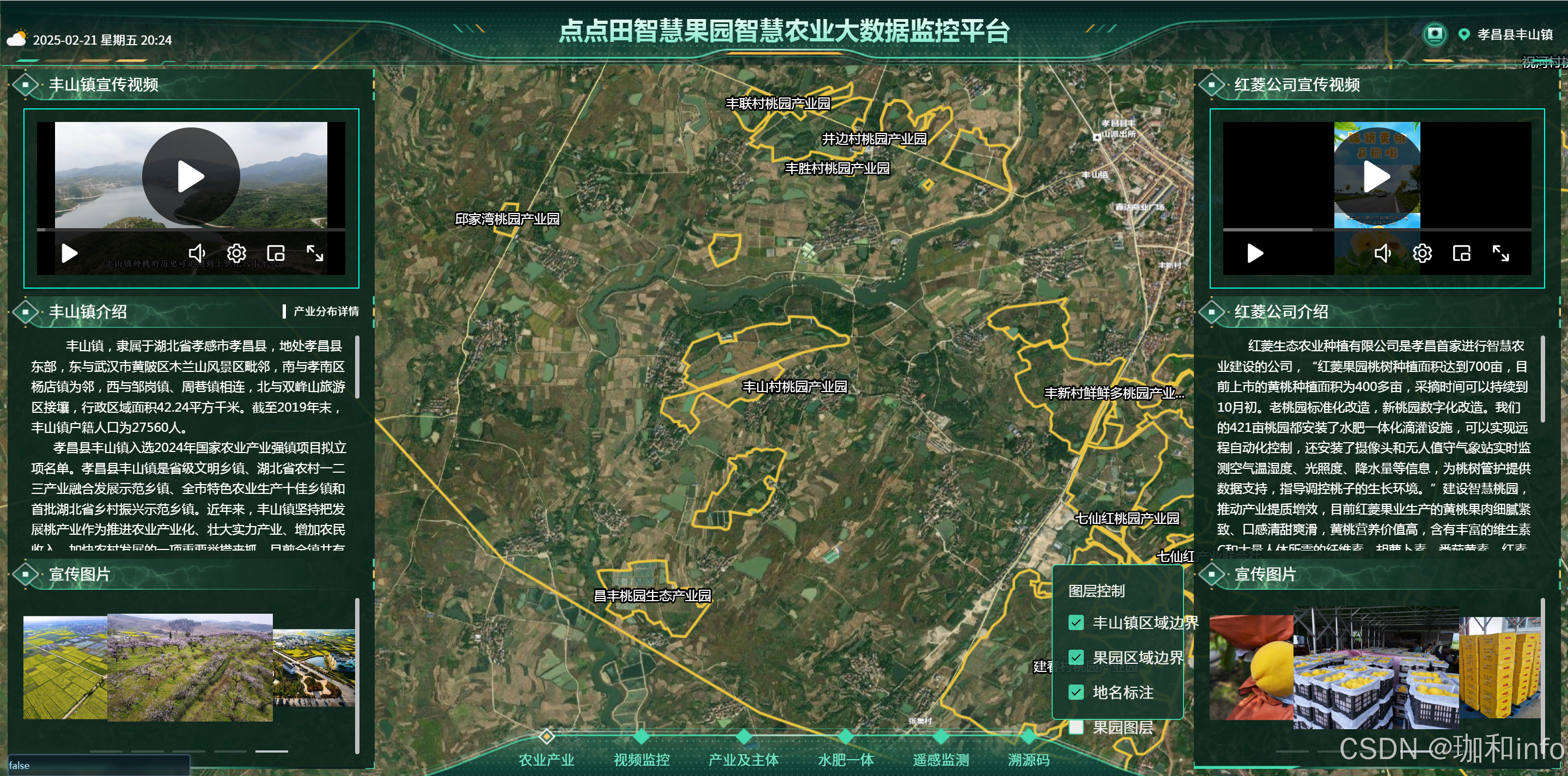The width and height of the screenshot is (1568, 776).
Task: Enter fullscreen on 红菱公司 video
Action: 1500,253
